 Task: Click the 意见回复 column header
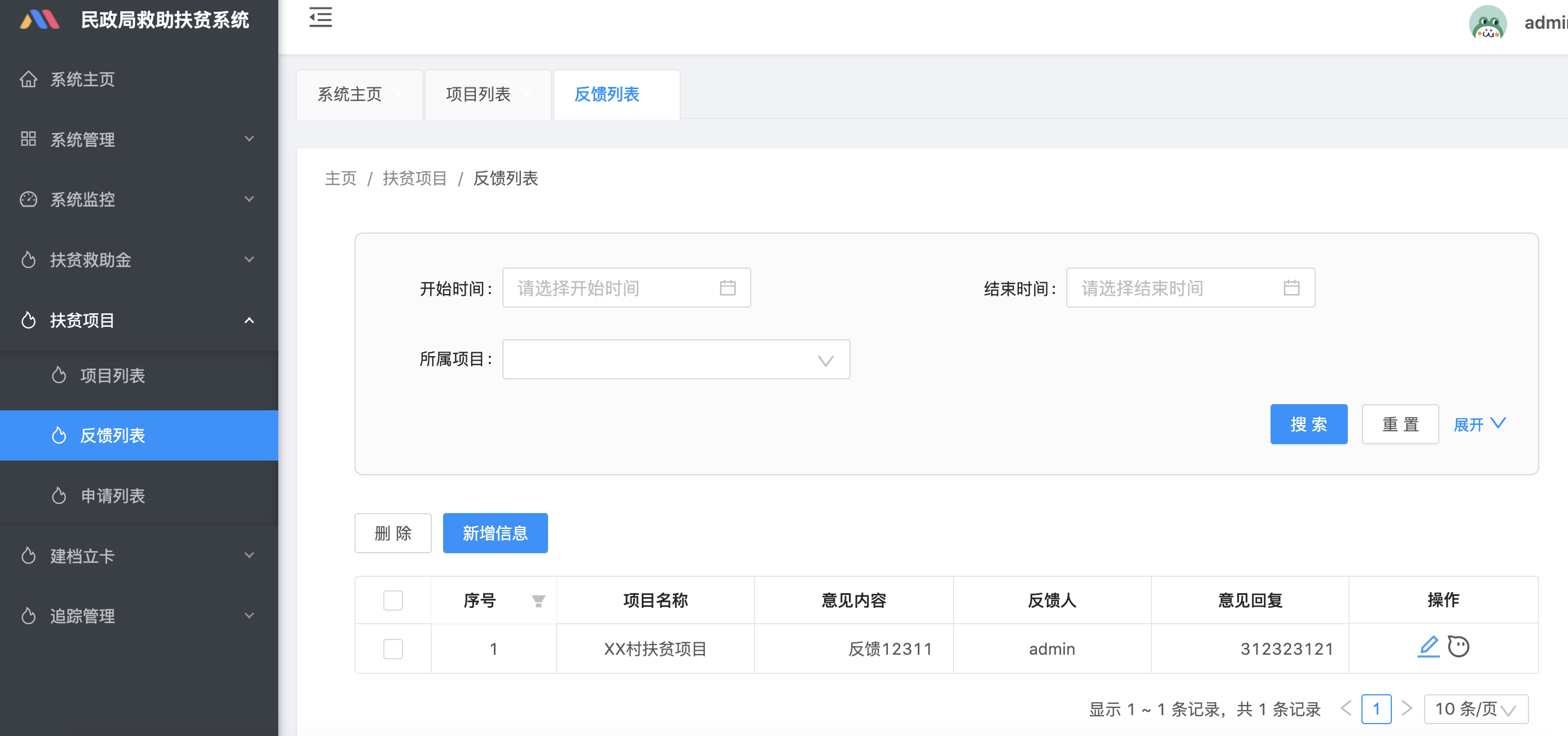(x=1250, y=600)
